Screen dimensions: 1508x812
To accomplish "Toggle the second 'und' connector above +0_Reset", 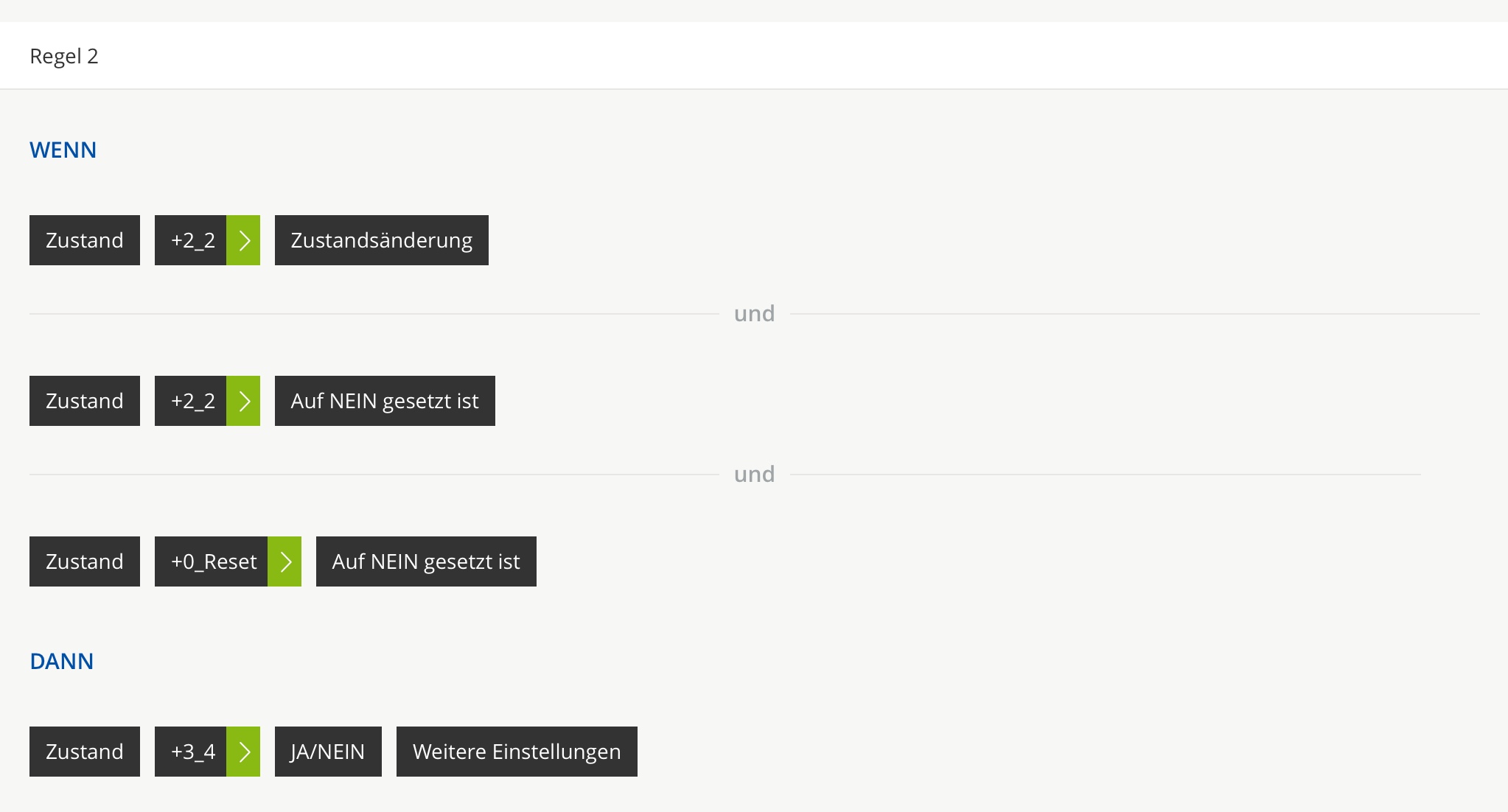I will pyautogui.click(x=754, y=475).
